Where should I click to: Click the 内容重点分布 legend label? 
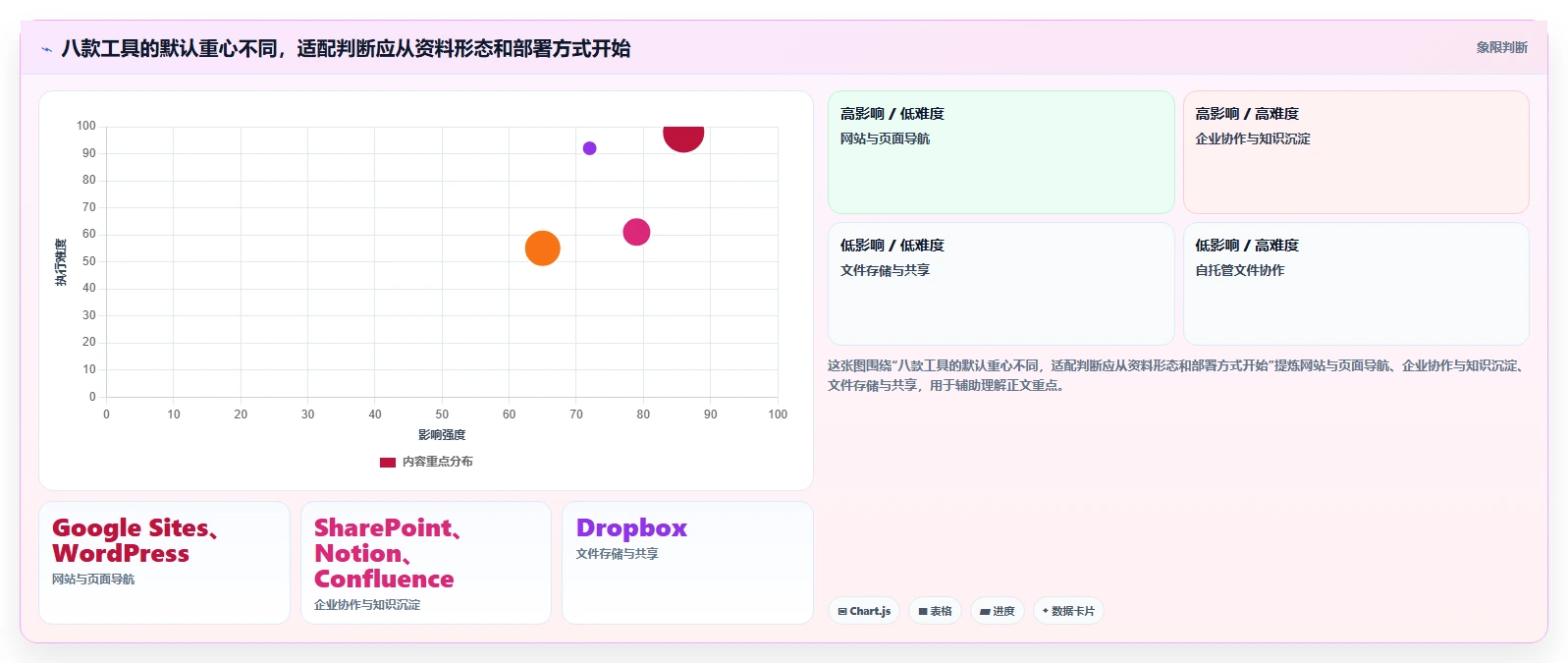(x=438, y=462)
